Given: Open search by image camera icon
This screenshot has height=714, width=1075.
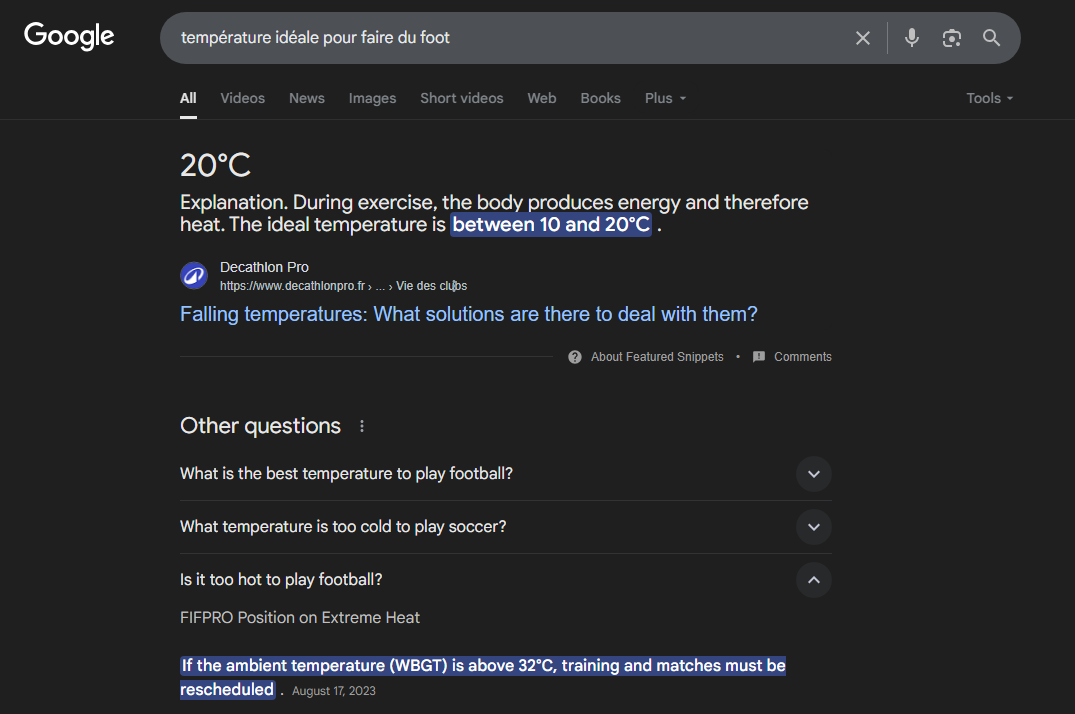Looking at the screenshot, I should (x=952, y=38).
